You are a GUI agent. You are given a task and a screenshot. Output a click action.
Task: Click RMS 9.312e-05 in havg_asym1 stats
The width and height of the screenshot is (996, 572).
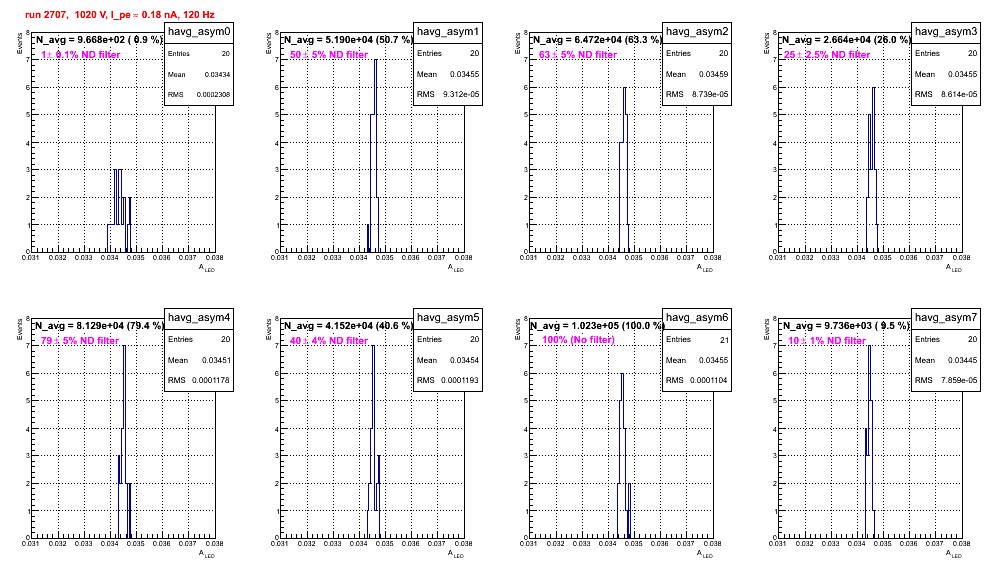pyautogui.click(x=448, y=94)
